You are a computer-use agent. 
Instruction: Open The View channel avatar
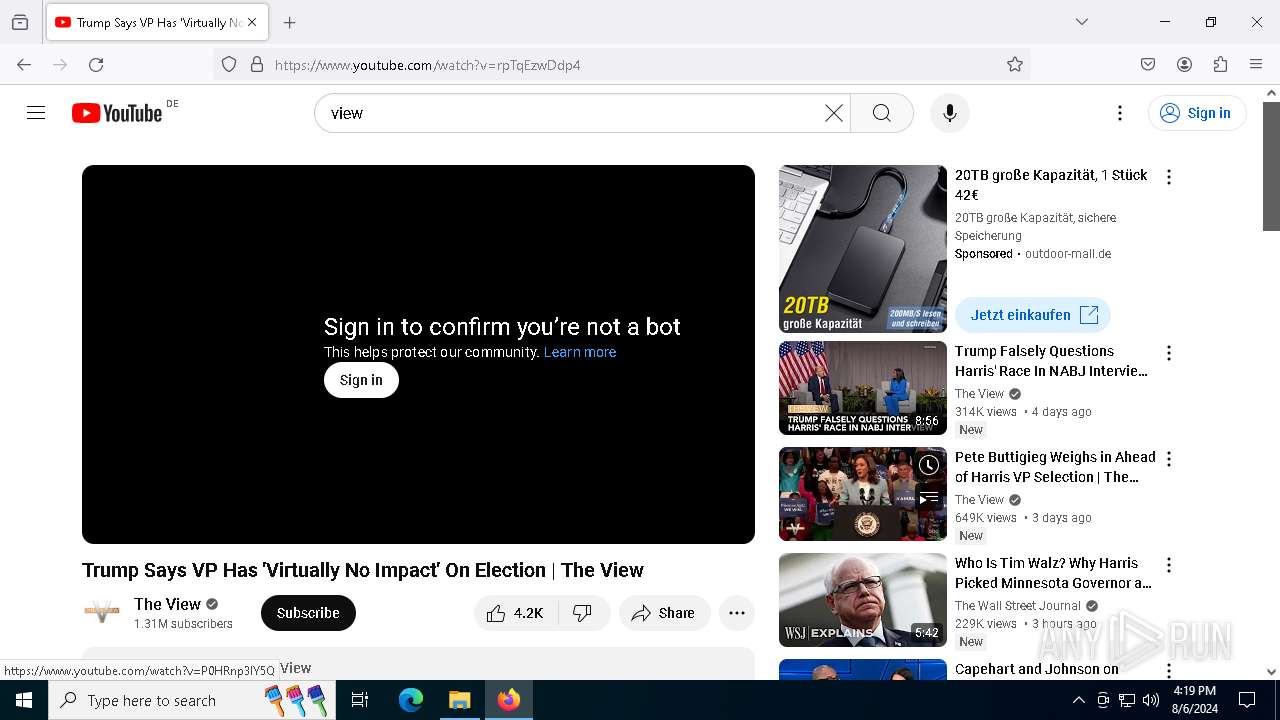point(102,613)
